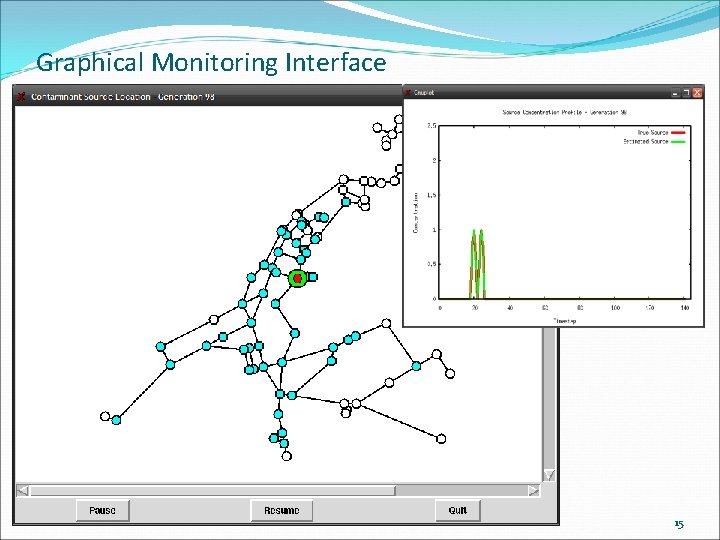Click the X icon left of Gnuplot title
720x540 pixels.
408,93
